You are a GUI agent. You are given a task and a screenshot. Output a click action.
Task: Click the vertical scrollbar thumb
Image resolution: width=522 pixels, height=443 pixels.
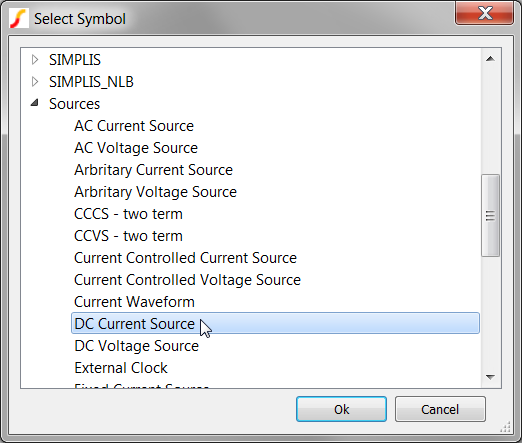[490, 215]
